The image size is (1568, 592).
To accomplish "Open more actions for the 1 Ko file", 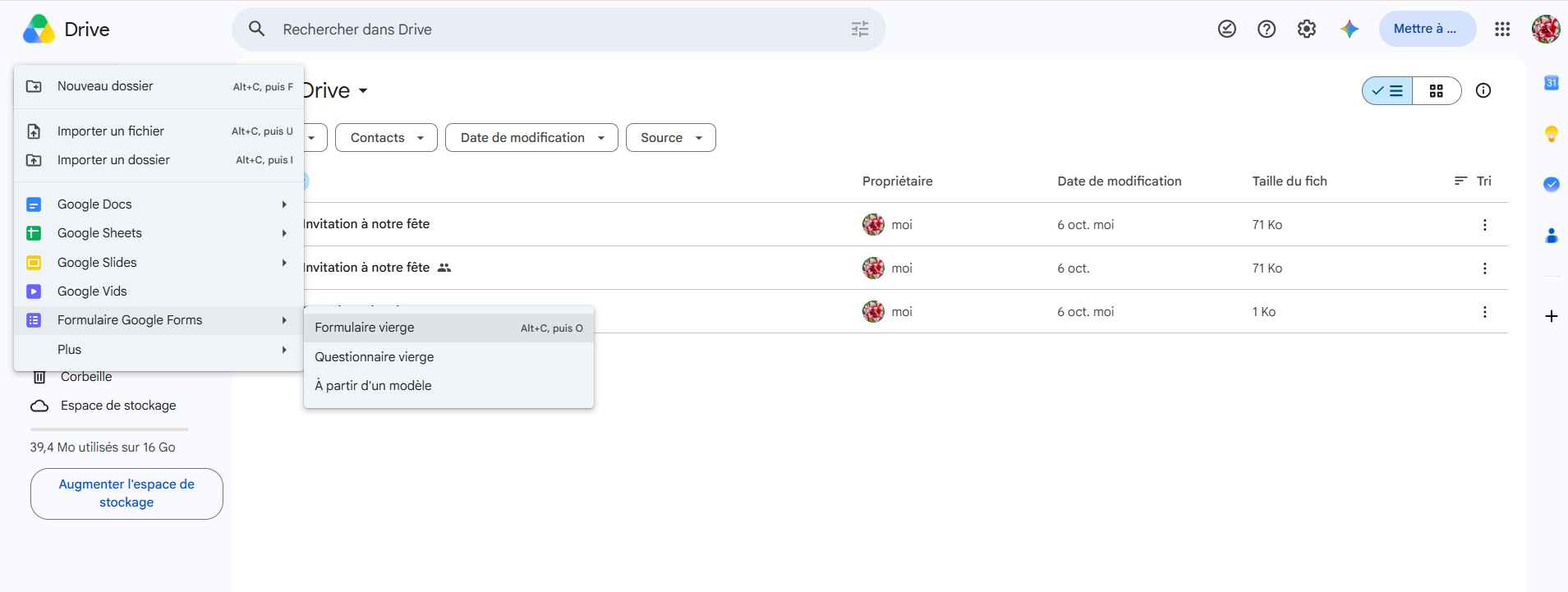I will click(x=1485, y=312).
